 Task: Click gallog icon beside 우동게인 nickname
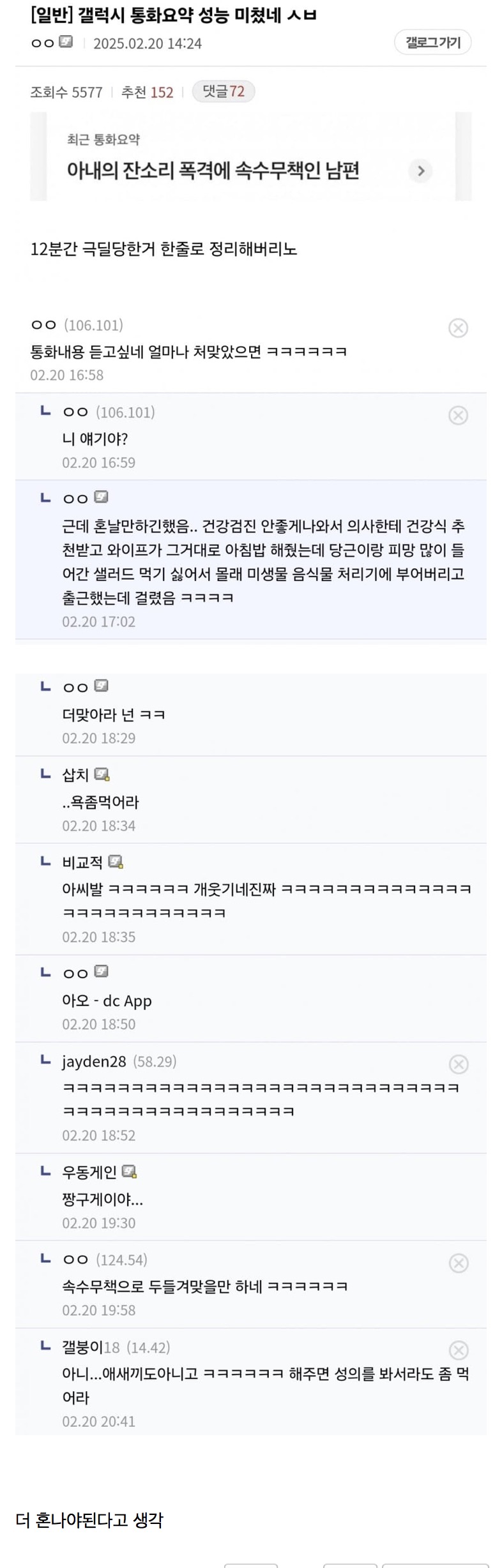tap(130, 1172)
